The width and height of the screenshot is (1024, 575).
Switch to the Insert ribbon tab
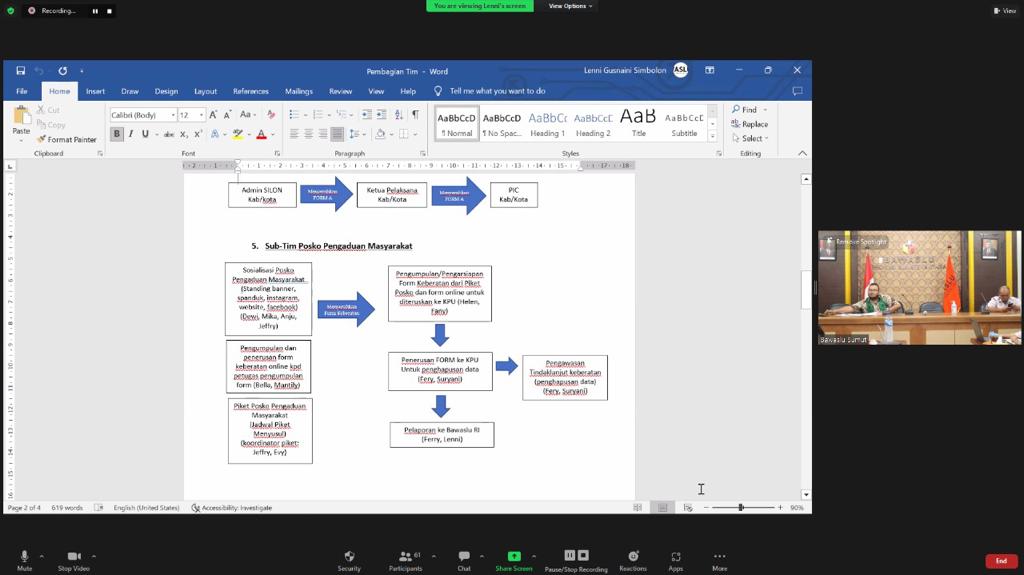pyautogui.click(x=95, y=91)
